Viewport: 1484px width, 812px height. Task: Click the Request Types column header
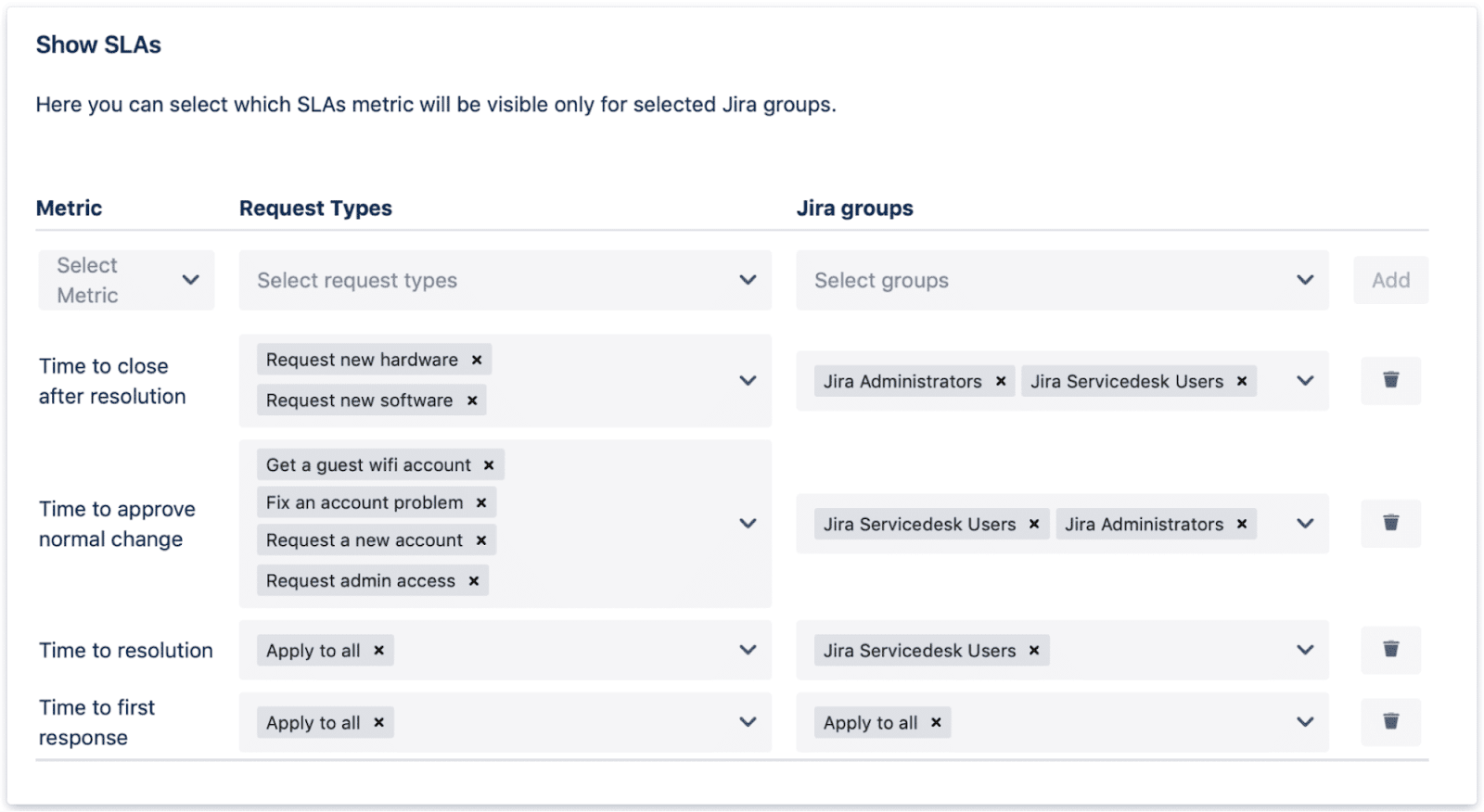(x=315, y=209)
